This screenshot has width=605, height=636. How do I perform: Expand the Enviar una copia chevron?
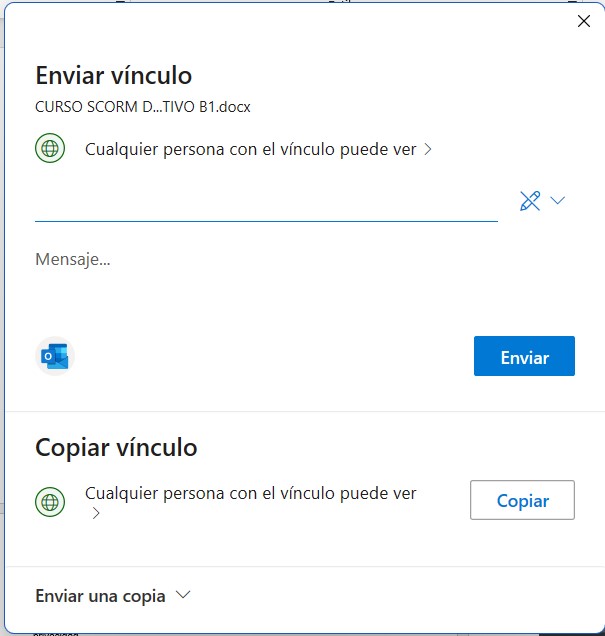coord(183,595)
